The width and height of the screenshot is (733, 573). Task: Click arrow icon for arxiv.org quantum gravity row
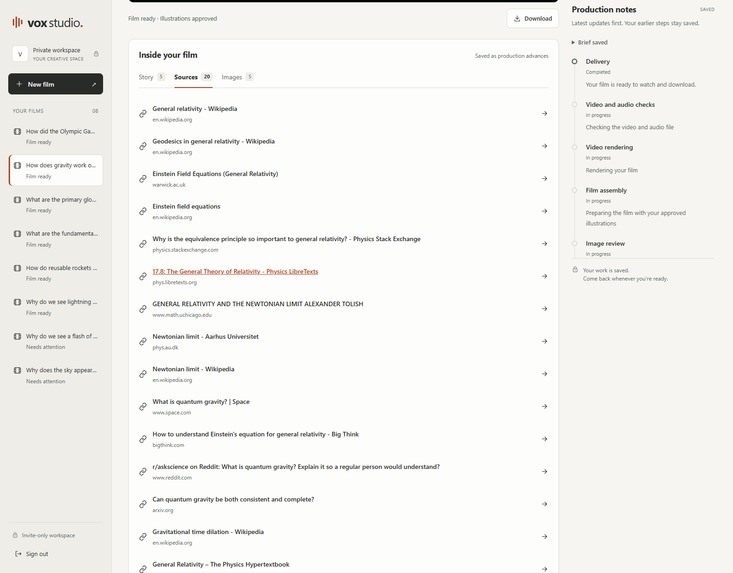tap(545, 504)
